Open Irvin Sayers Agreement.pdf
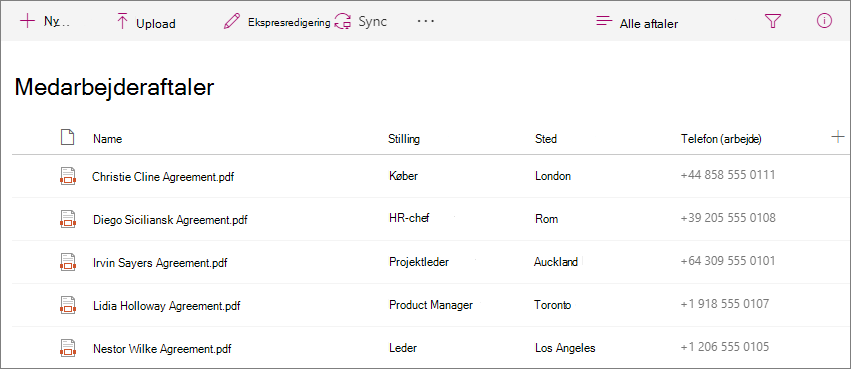 pyautogui.click(x=160, y=263)
